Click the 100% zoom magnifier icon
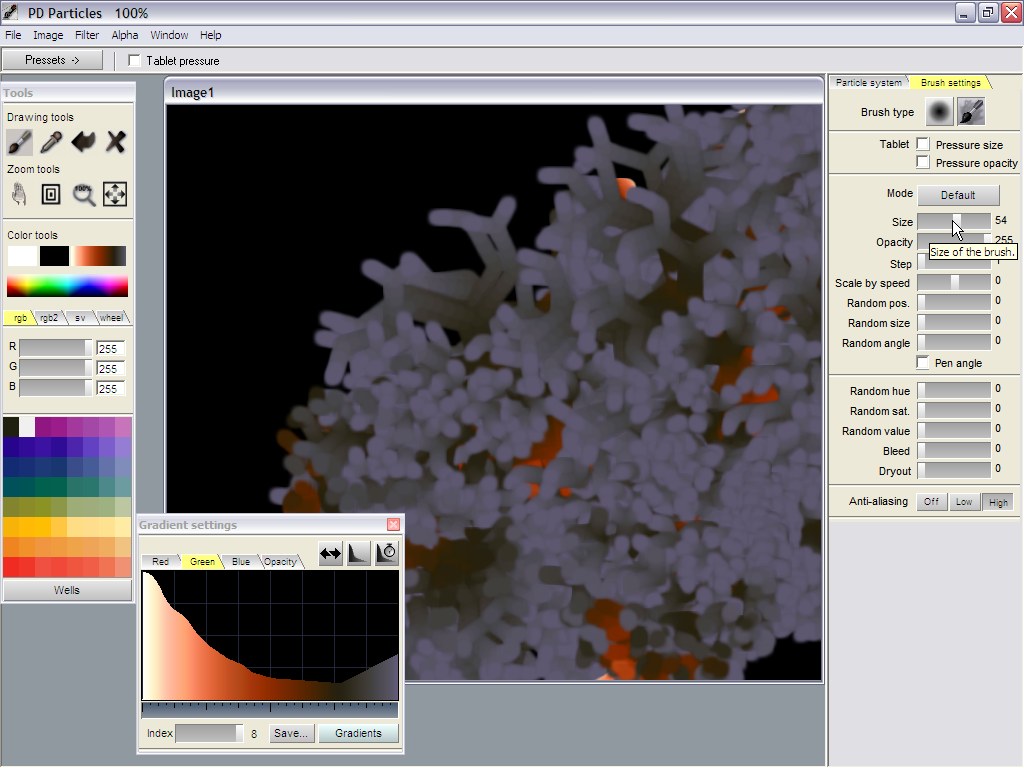This screenshot has width=1024, height=768. click(84, 194)
